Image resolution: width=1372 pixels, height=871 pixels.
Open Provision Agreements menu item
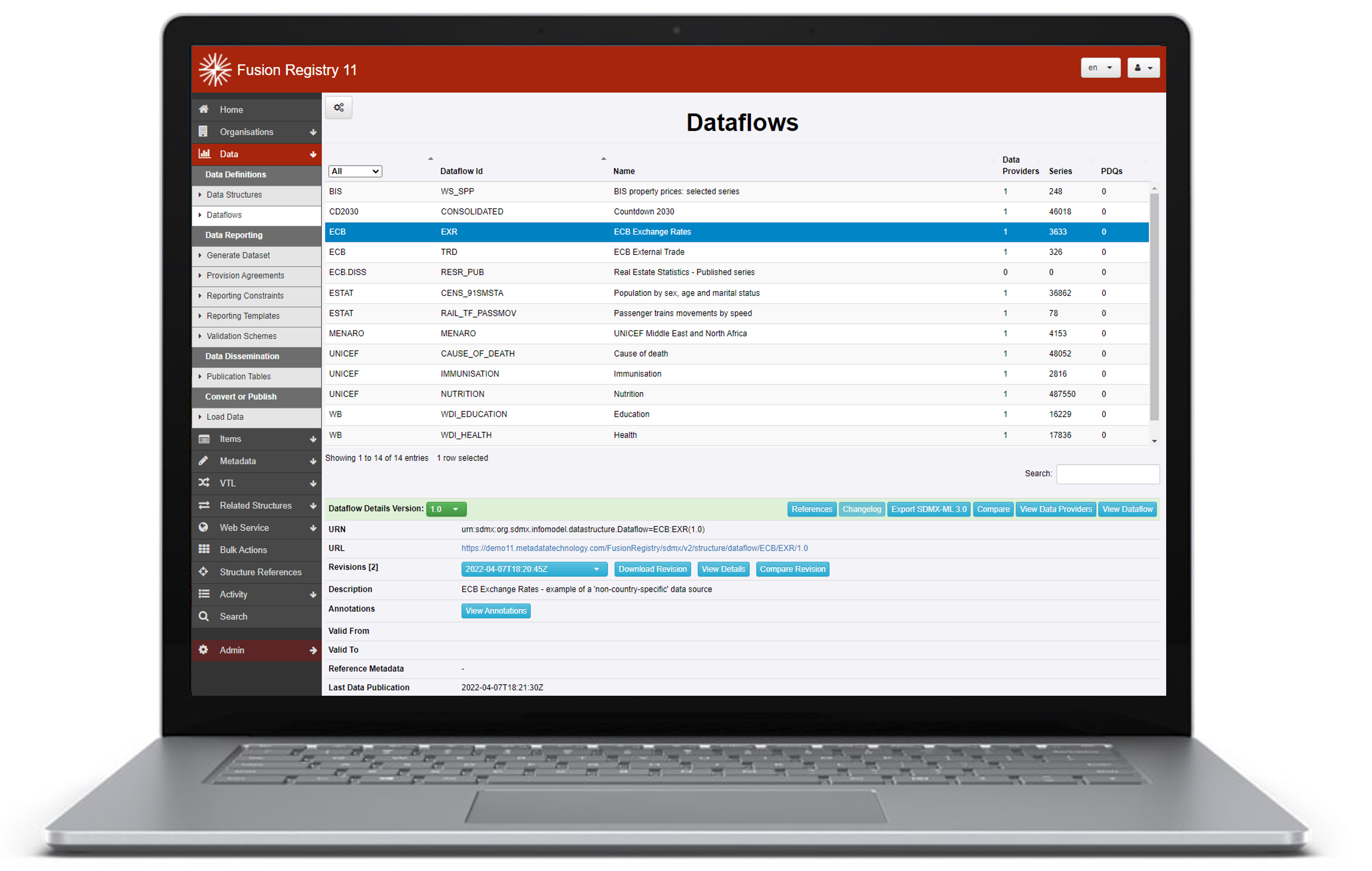[245, 276]
